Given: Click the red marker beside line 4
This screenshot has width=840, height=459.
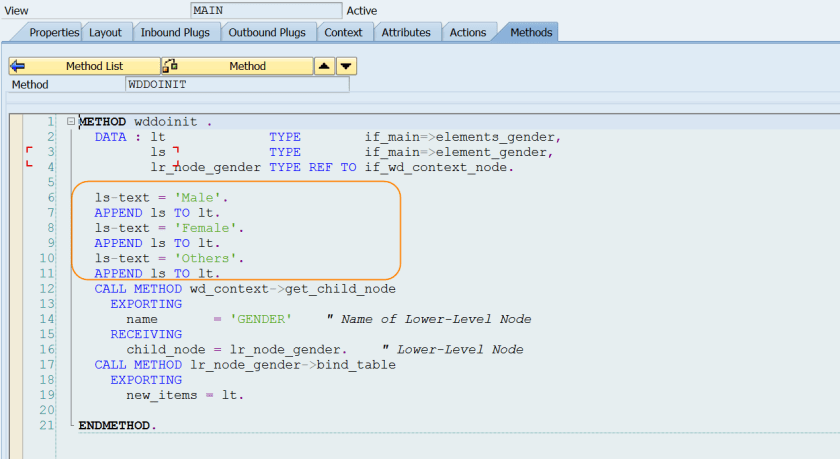Looking at the screenshot, I should click(29, 166).
